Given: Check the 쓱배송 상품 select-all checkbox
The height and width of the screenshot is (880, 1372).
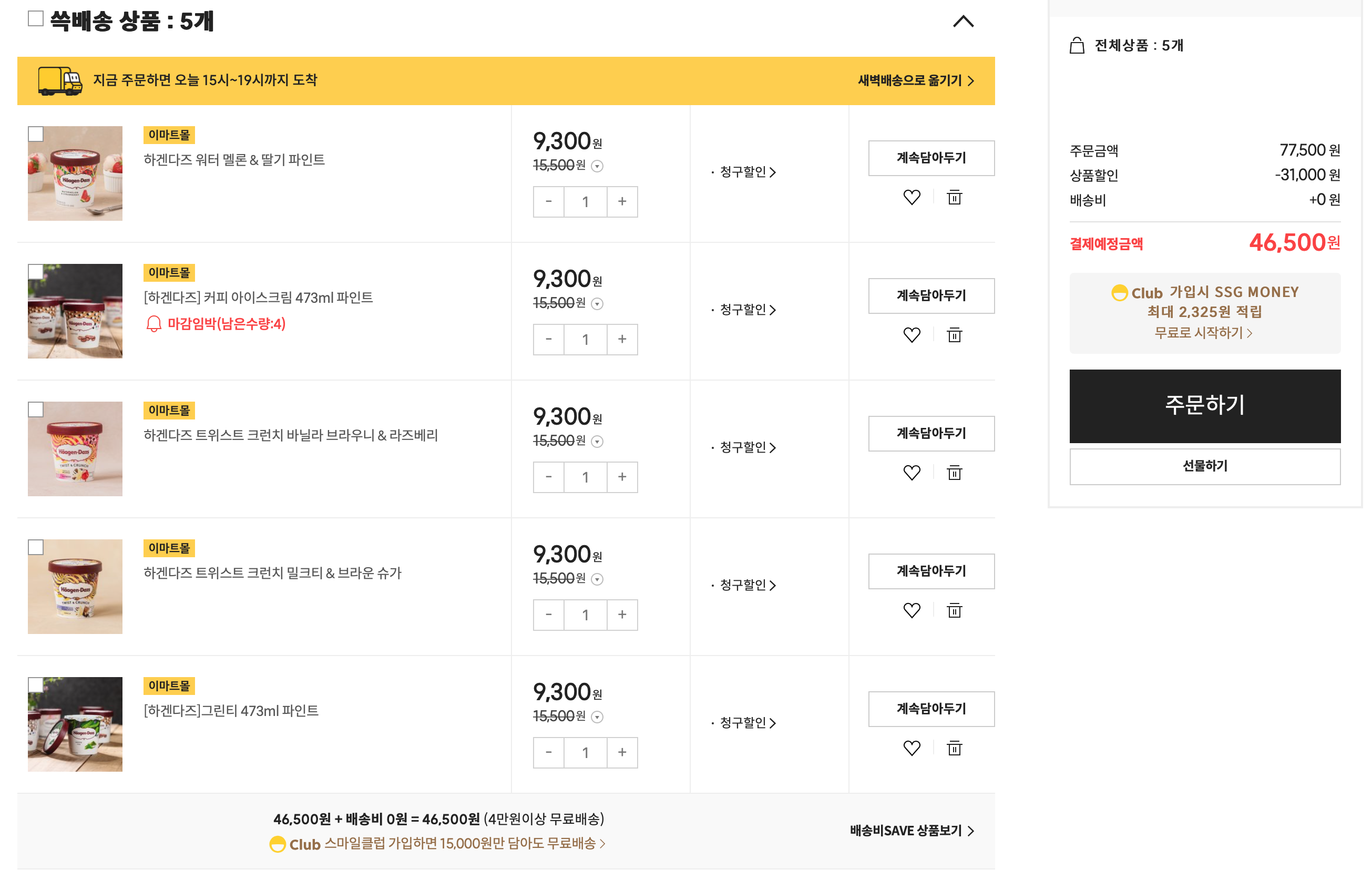Looking at the screenshot, I should click(35, 18).
